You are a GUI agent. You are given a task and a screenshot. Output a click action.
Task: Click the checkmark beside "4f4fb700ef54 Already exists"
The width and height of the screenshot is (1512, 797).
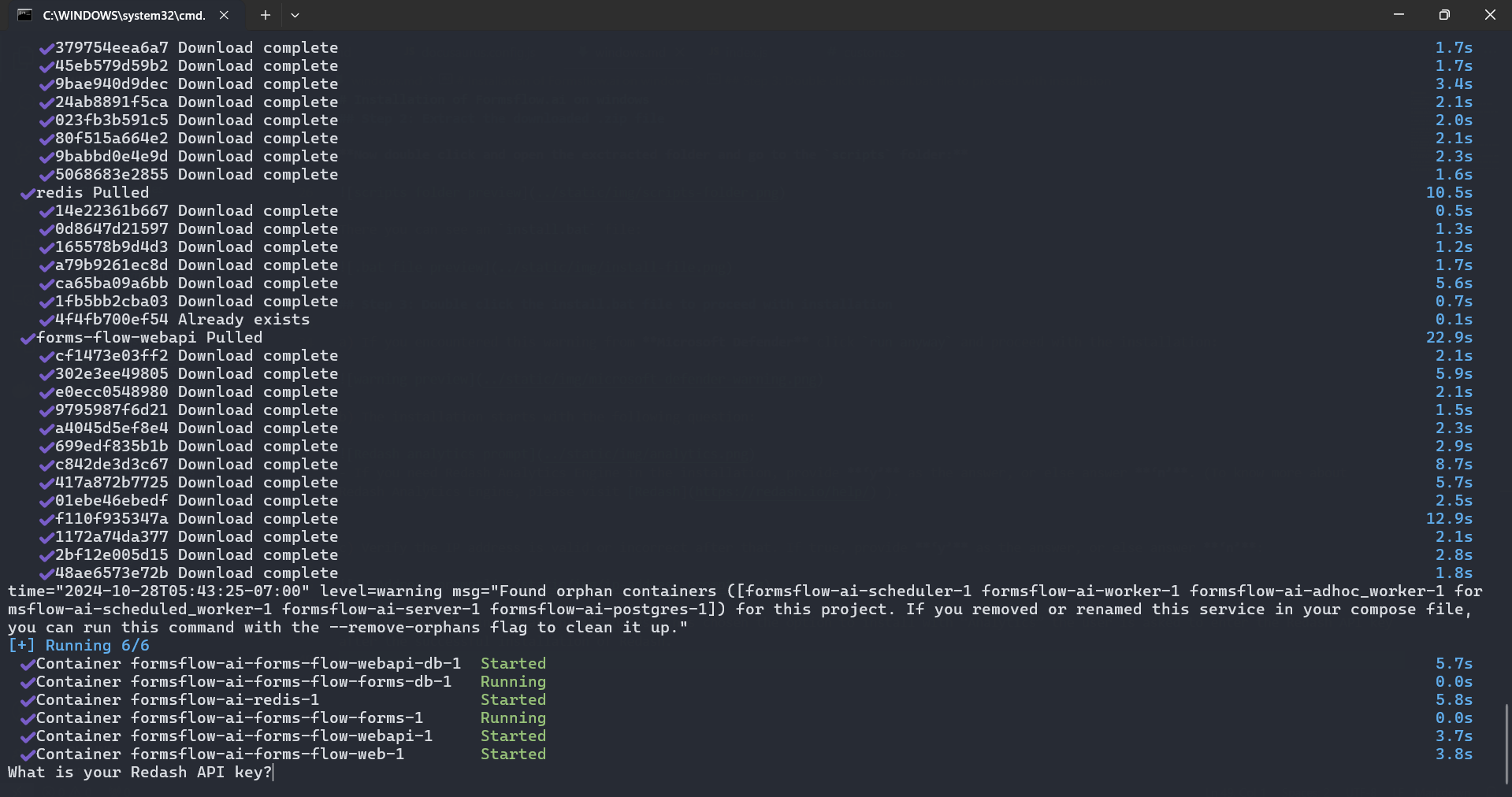pos(46,320)
